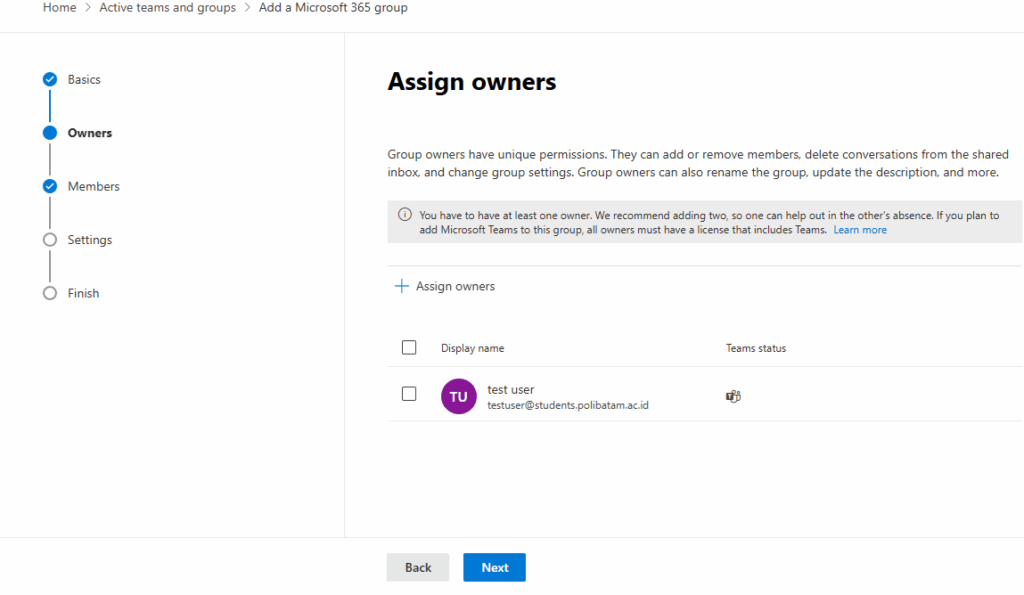Screen dimensions: 1024x595
Task: Click the Basics step checkmark icon
Action: 50,79
